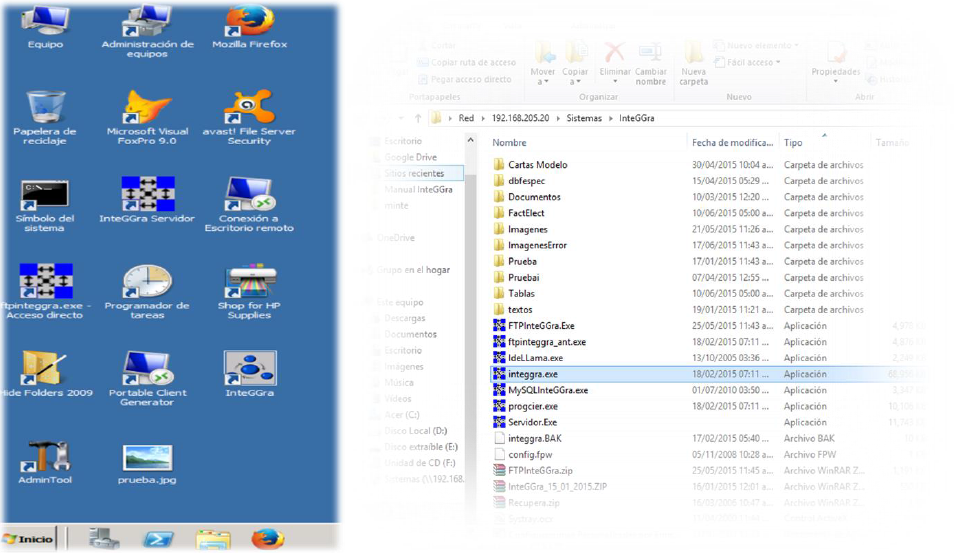This screenshot has height=553, width=980.
Task: Select Sitios recientes in navigation pane
Action: pos(414,173)
